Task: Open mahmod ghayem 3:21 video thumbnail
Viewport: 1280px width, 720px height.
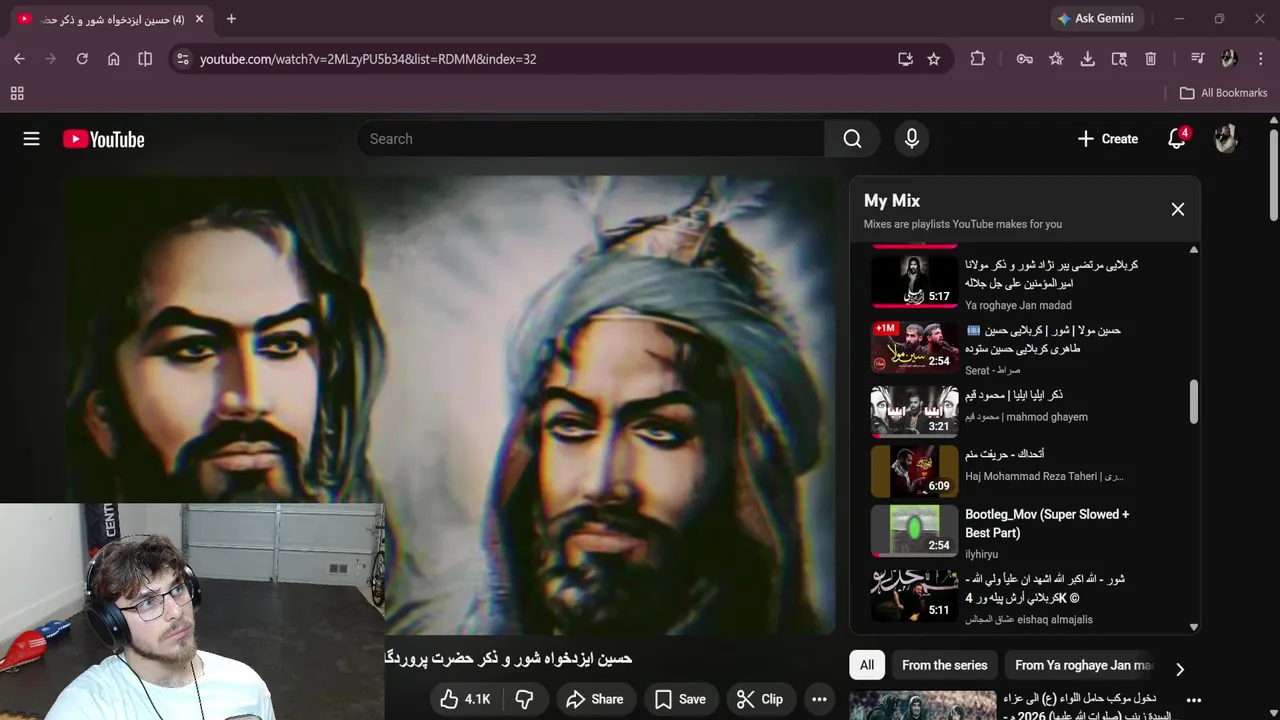Action: click(914, 411)
